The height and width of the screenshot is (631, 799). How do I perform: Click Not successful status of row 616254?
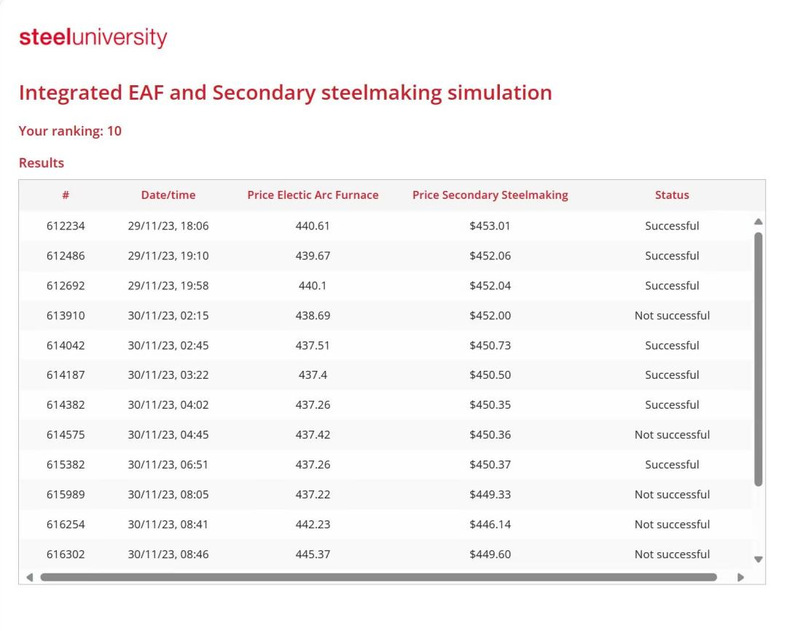(x=672, y=525)
